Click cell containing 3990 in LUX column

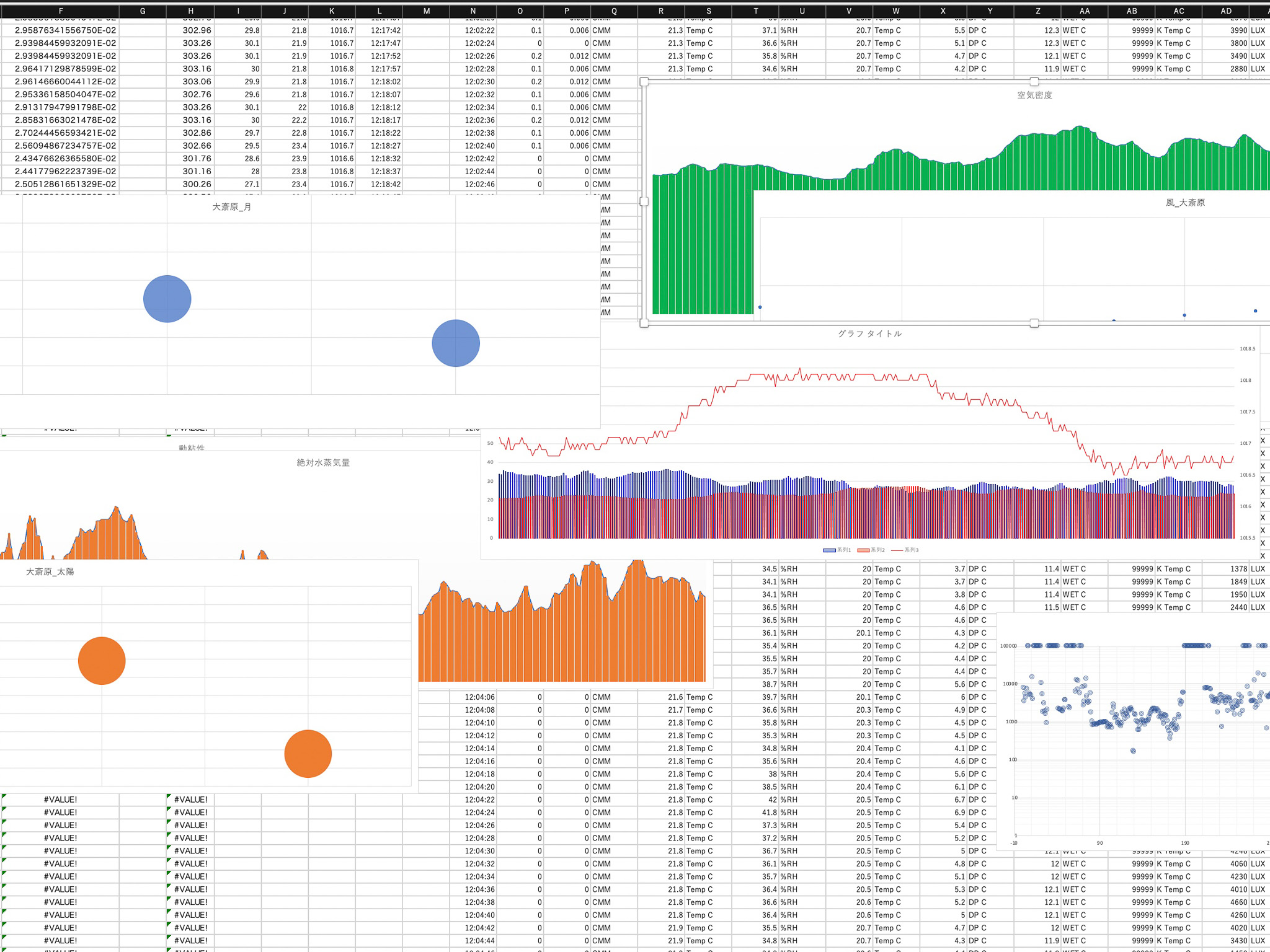[1226, 30]
